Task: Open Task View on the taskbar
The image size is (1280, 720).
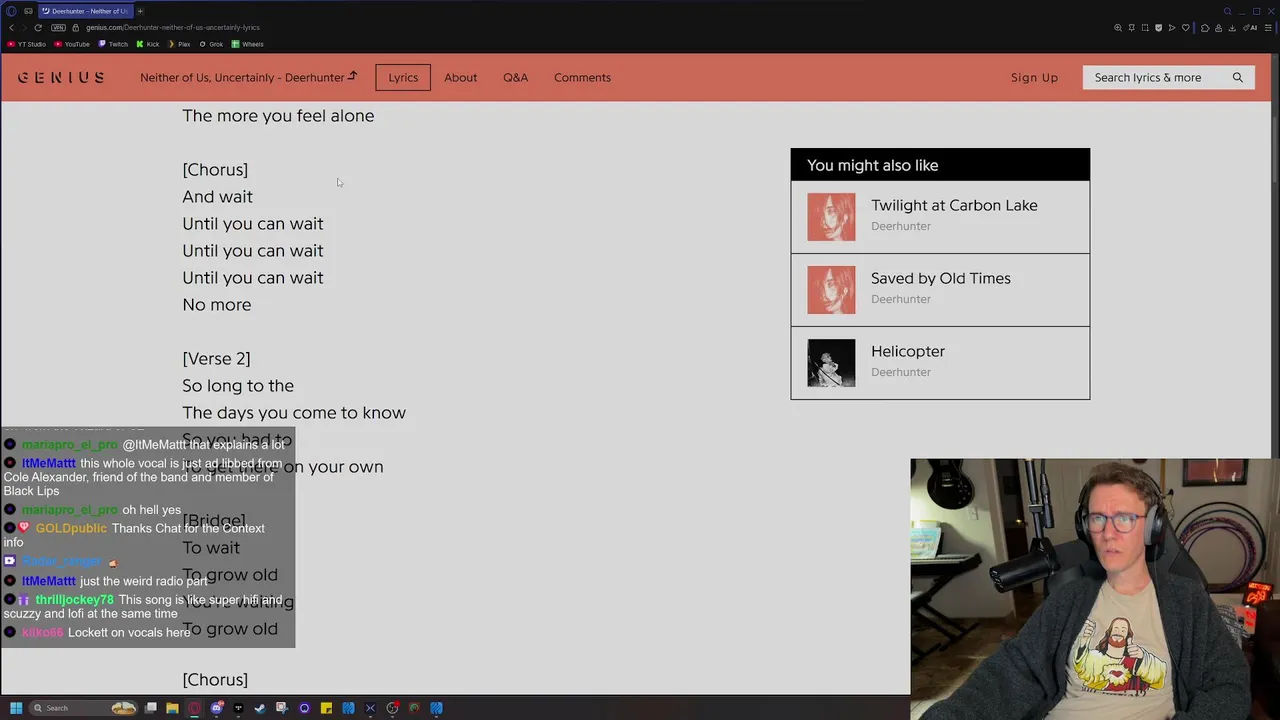Action: (151, 708)
